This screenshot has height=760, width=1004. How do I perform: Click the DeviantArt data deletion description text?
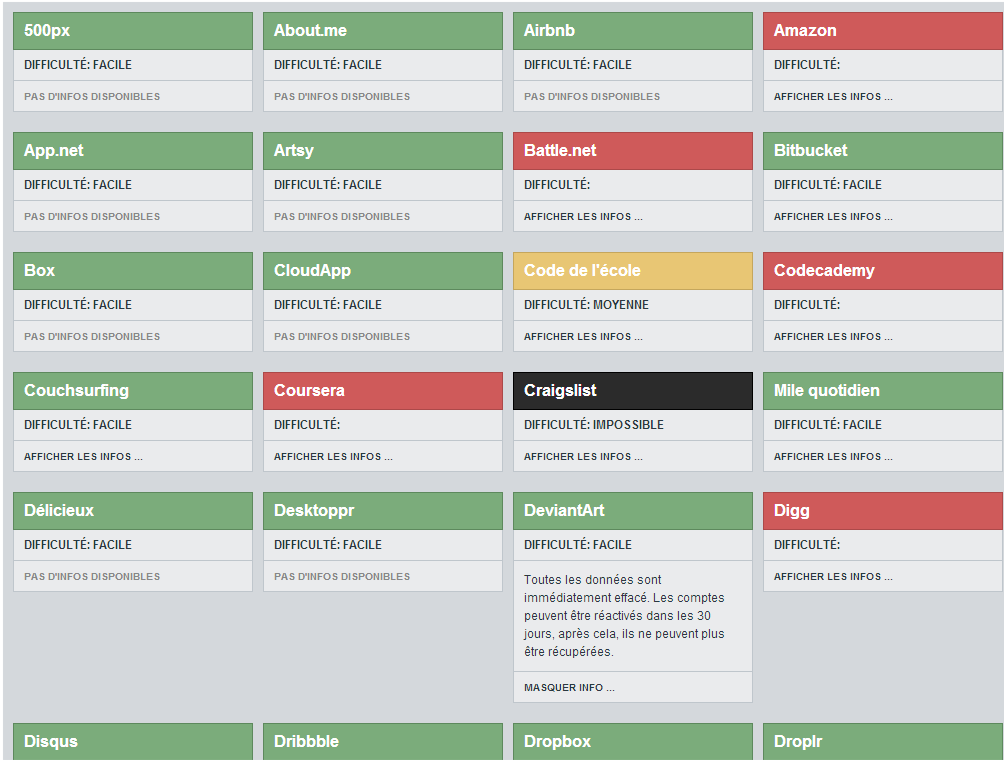click(624, 616)
